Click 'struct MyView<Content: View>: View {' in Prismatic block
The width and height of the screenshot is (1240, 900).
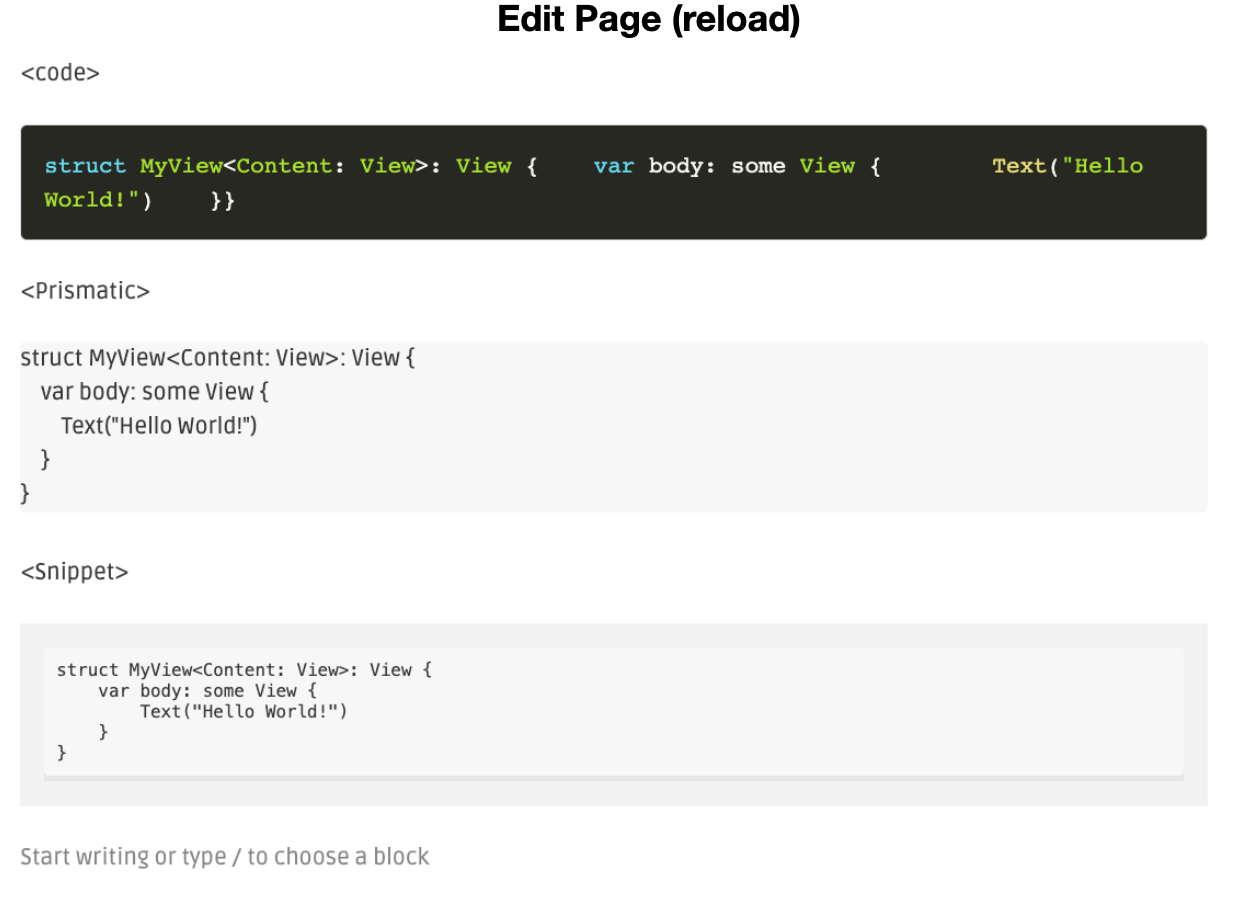click(x=217, y=358)
